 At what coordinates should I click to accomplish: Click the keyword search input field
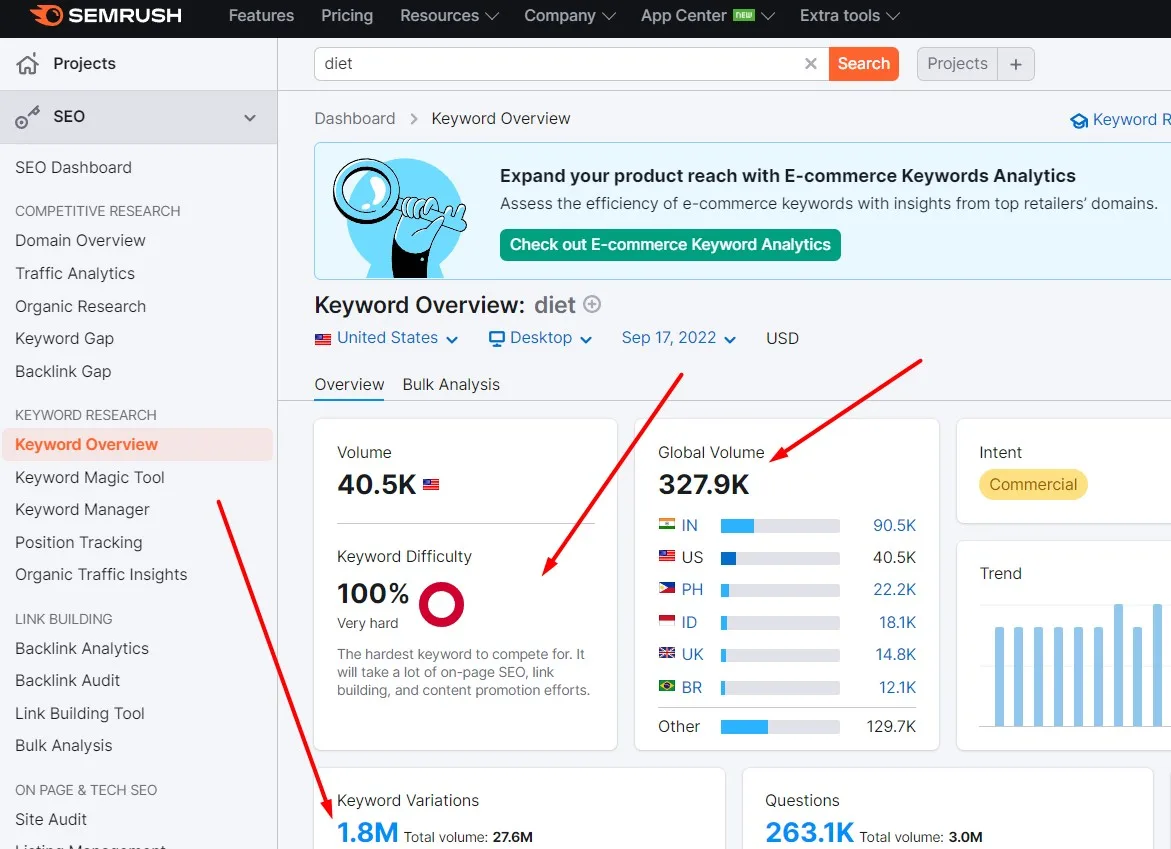point(560,64)
